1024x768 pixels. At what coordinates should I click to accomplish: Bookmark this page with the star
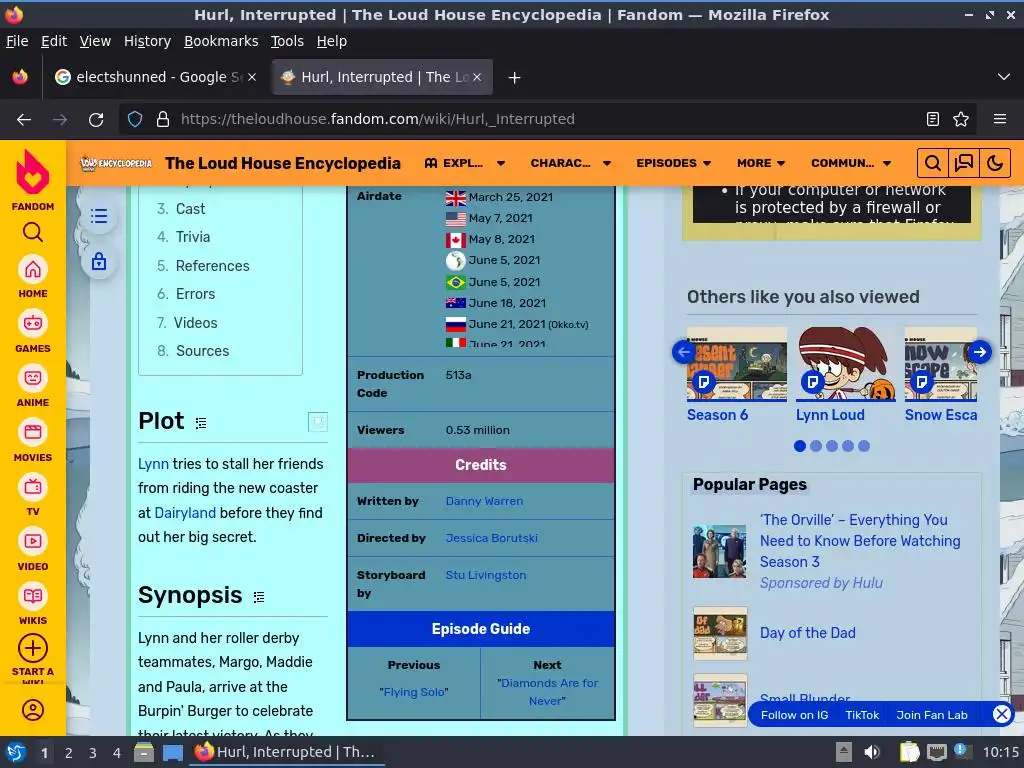(x=961, y=119)
